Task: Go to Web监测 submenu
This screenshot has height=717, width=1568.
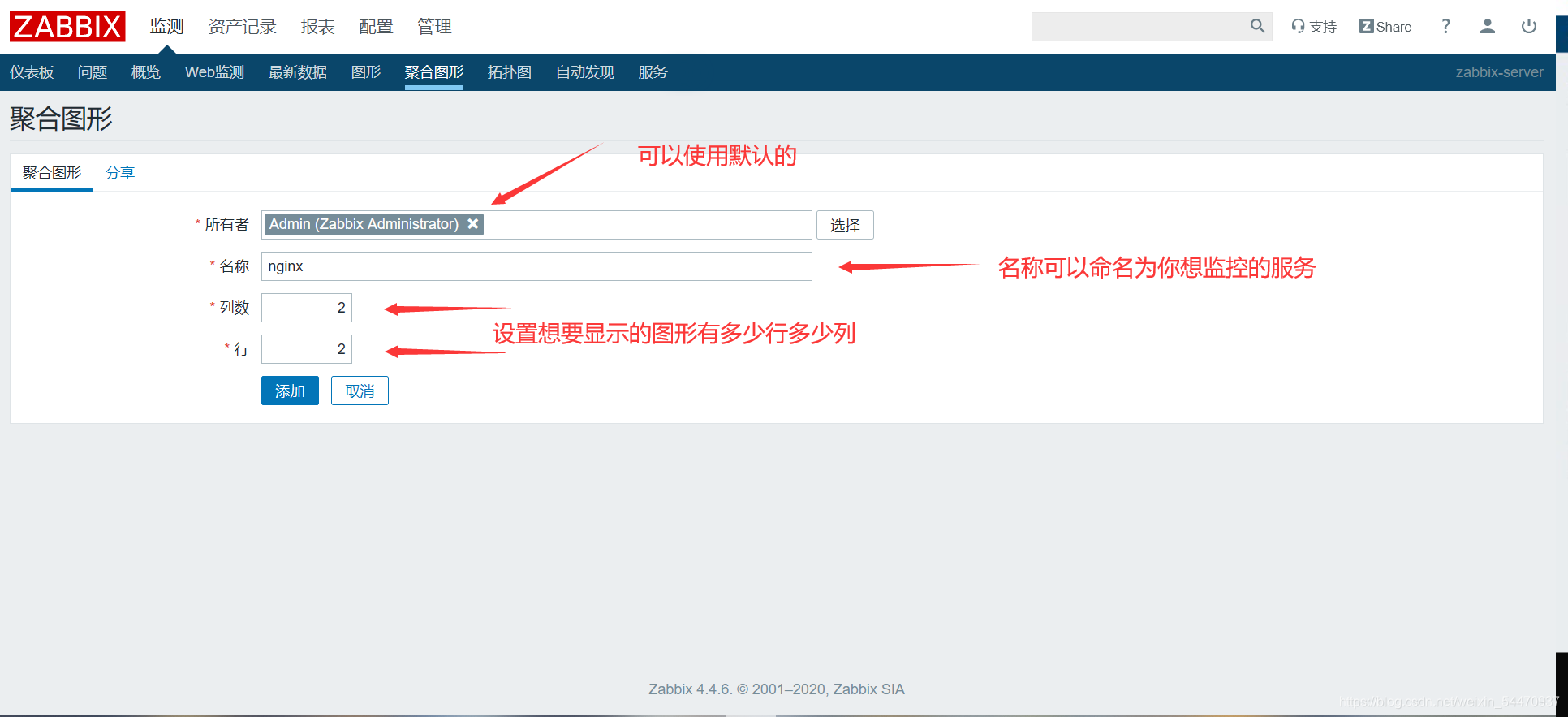Action: [214, 72]
